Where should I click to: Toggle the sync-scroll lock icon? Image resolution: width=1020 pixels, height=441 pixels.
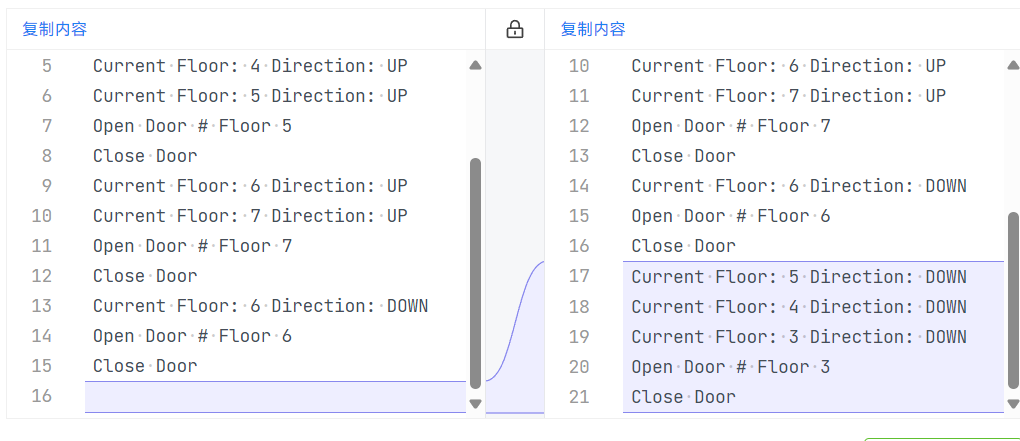[515, 30]
